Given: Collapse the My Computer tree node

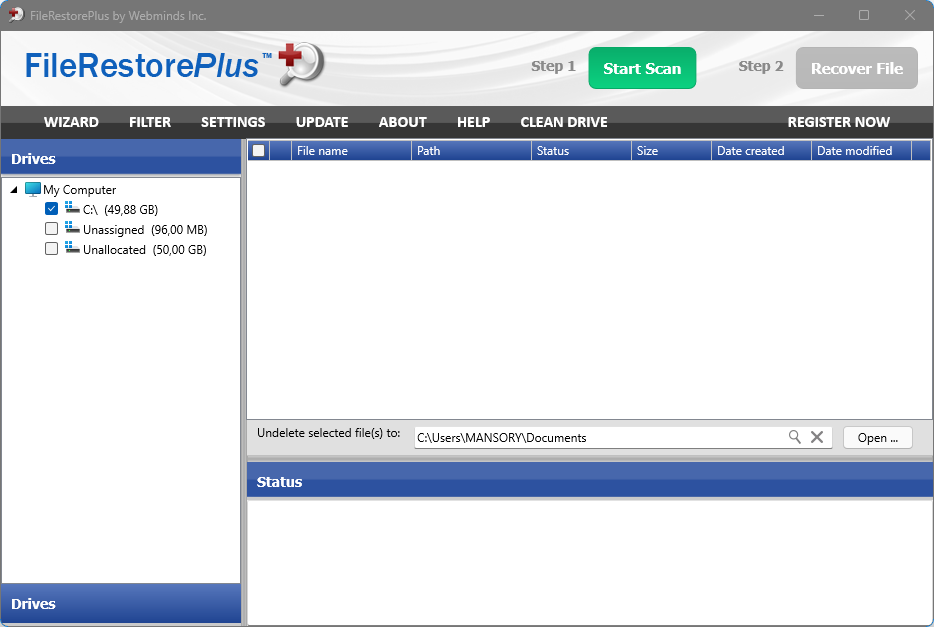Looking at the screenshot, I should coord(14,189).
